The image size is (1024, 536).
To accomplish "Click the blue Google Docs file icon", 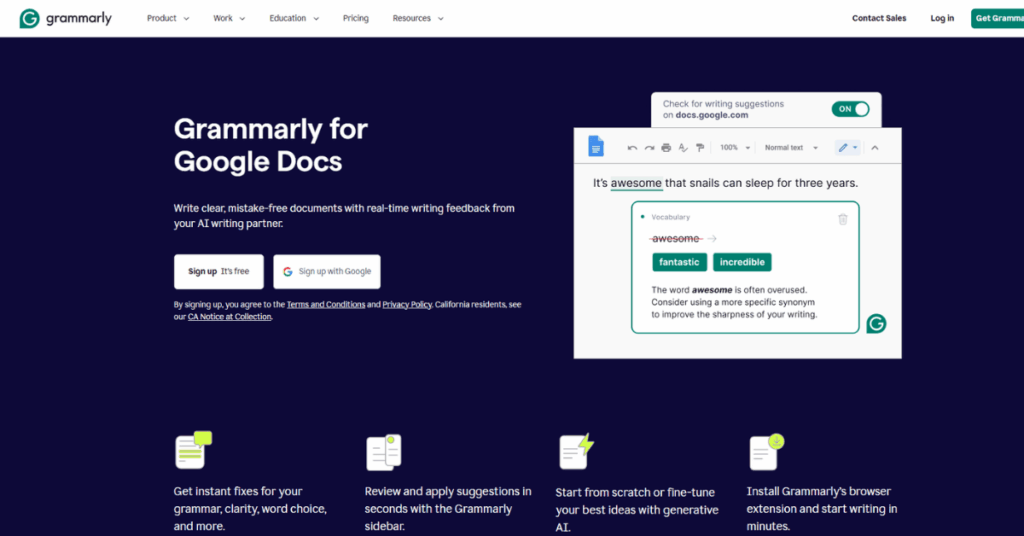I will tap(596, 147).
